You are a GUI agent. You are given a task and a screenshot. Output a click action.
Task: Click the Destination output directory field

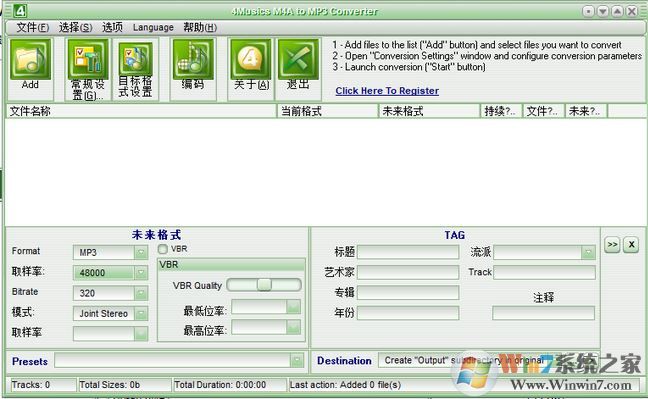pos(488,361)
